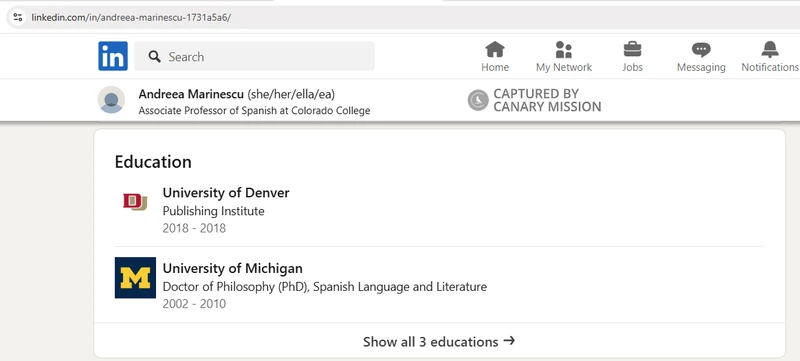Click Andreea Marinescu's profile avatar
The width and height of the screenshot is (800, 361).
[x=111, y=99]
